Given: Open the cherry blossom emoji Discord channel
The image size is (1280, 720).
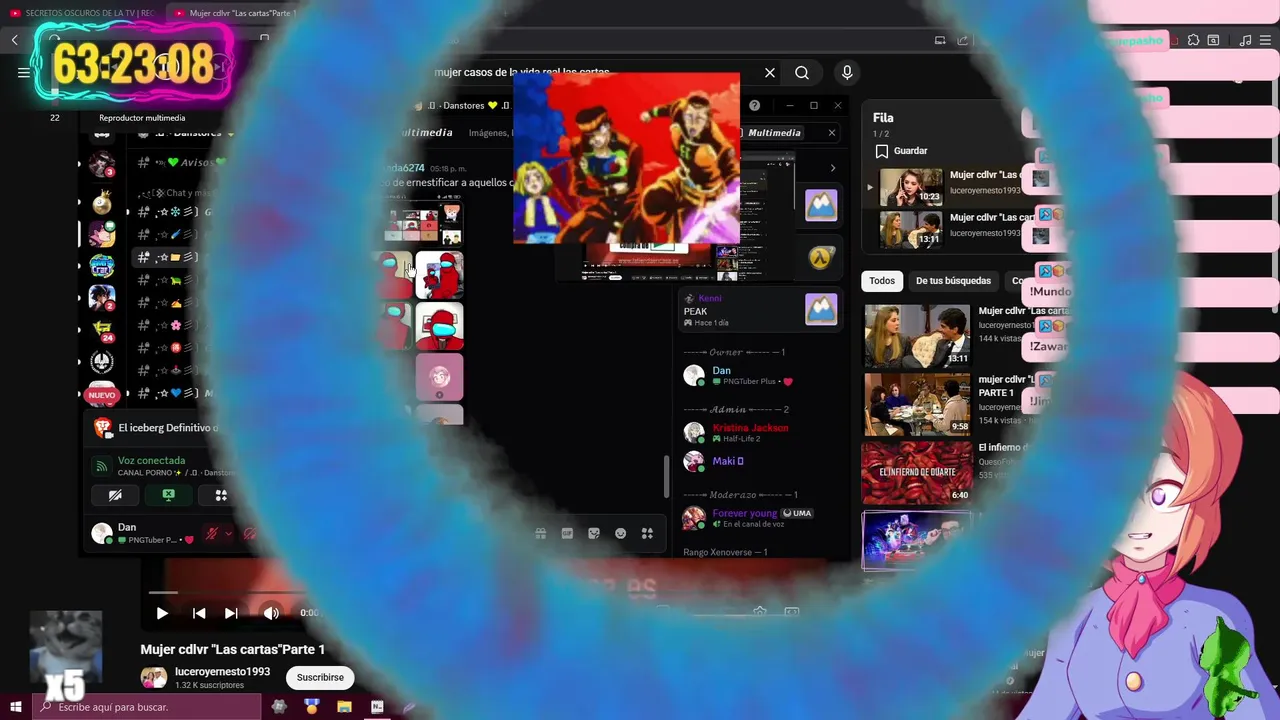Looking at the screenshot, I should click(176, 325).
